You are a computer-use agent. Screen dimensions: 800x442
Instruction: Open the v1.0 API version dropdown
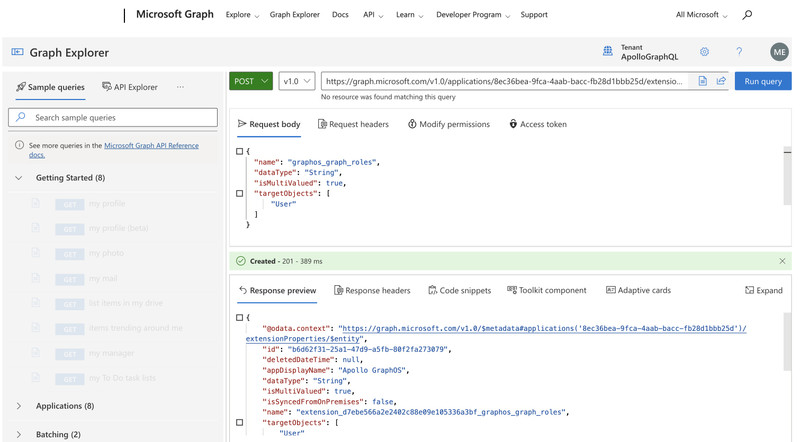[x=297, y=81]
